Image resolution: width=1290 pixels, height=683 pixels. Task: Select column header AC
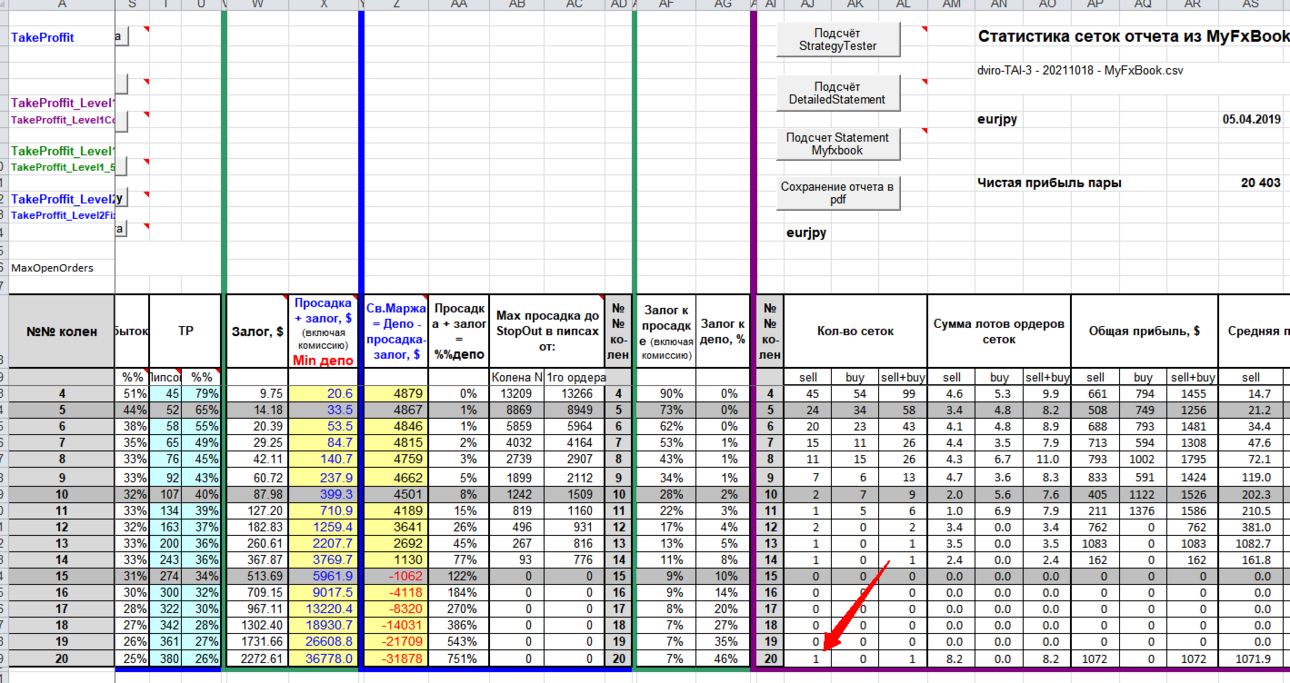tap(575, 5)
